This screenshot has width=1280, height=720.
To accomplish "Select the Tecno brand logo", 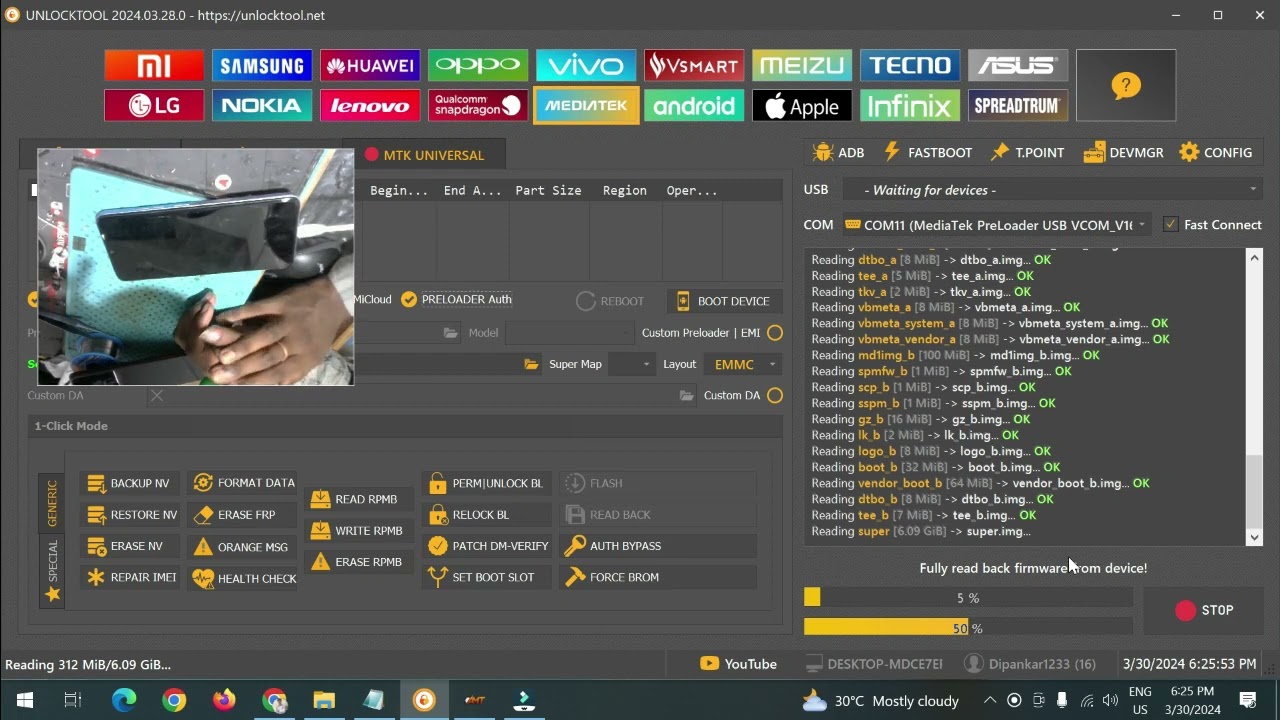I will point(910,66).
